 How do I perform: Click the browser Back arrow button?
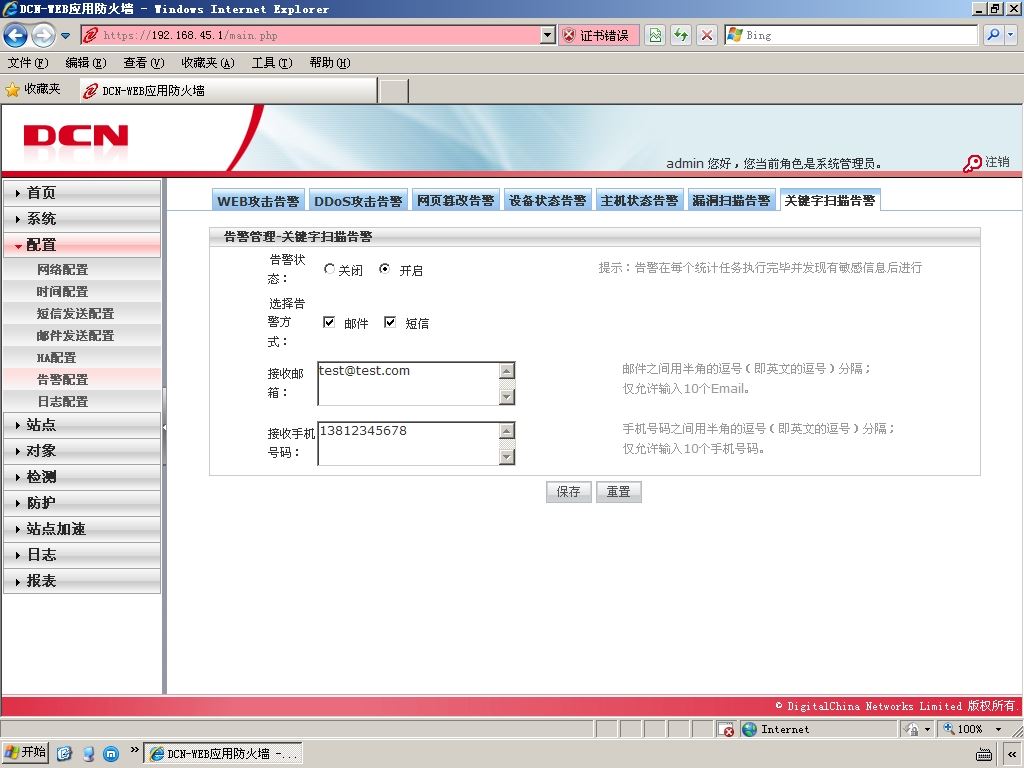click(16, 35)
